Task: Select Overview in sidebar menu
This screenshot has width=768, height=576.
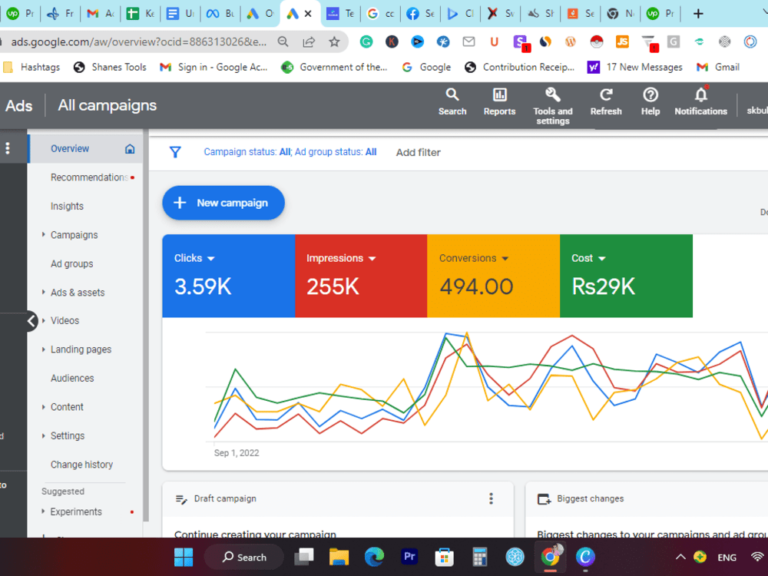Action: [86, 148]
